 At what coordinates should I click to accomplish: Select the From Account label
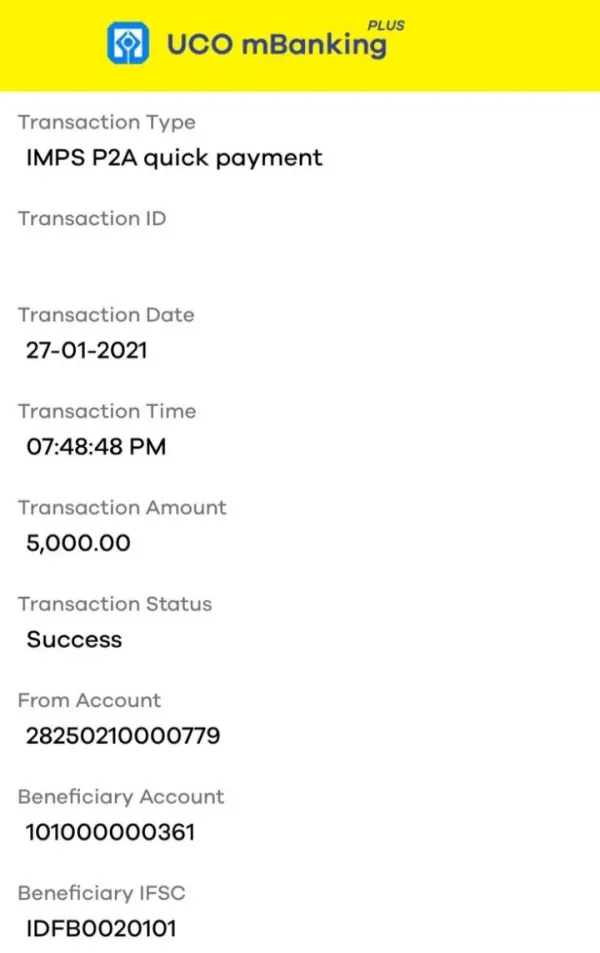point(89,700)
